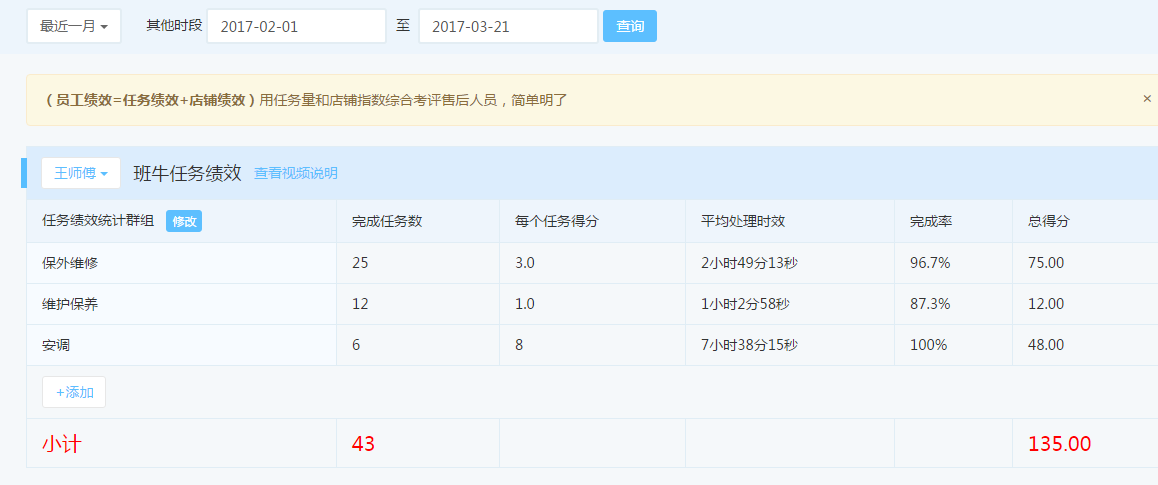Screen dimensions: 1158x485
Task: Select the 维护保养 row name
Action: click(70, 304)
